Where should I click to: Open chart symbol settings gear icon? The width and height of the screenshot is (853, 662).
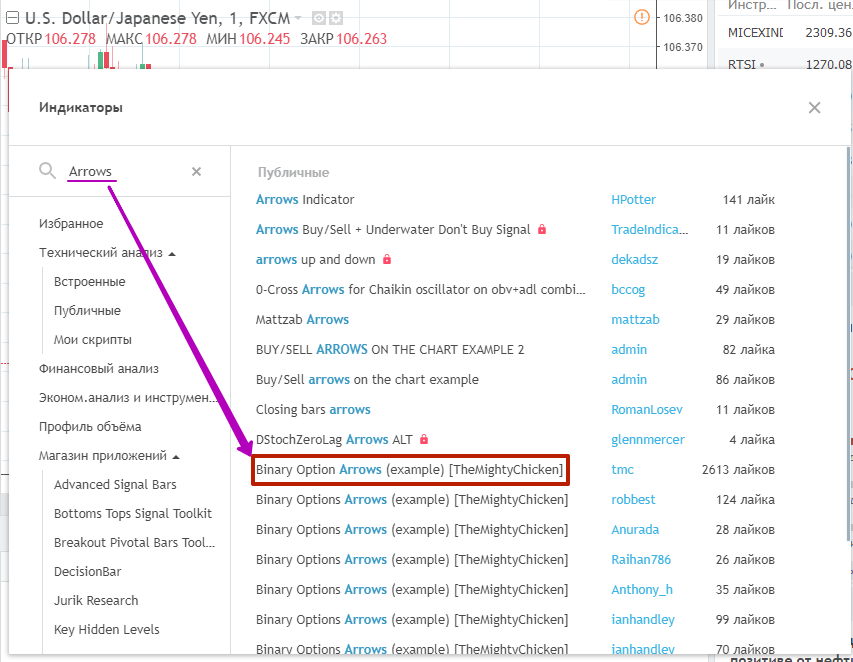pos(335,18)
